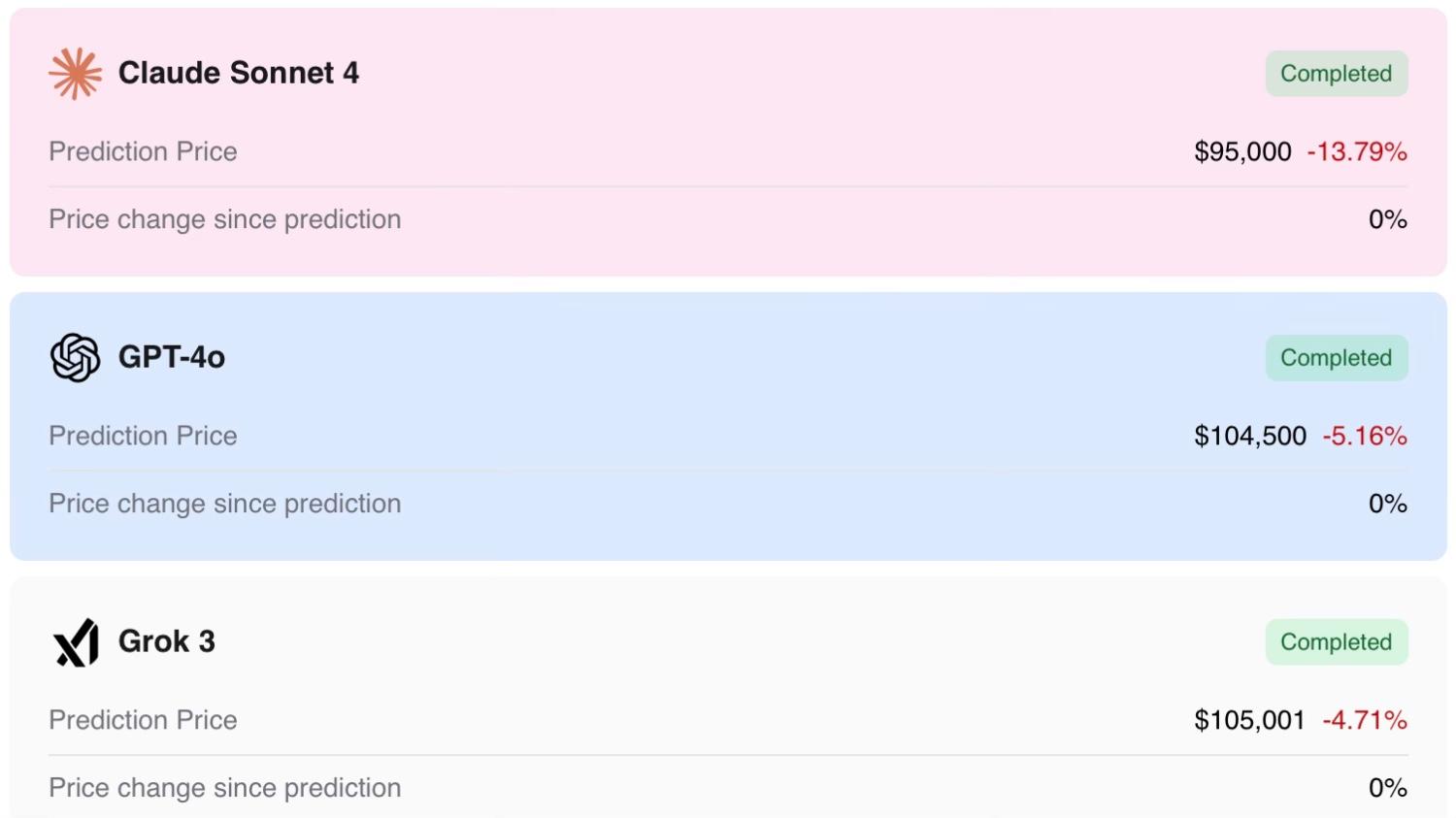Click Completed status badge on Grok 3 card
1456x818 pixels.
[x=1336, y=642]
